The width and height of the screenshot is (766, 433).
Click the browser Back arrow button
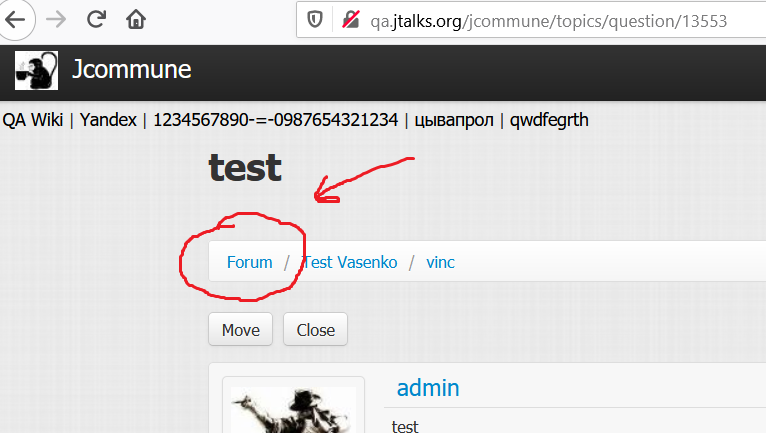(x=15, y=20)
